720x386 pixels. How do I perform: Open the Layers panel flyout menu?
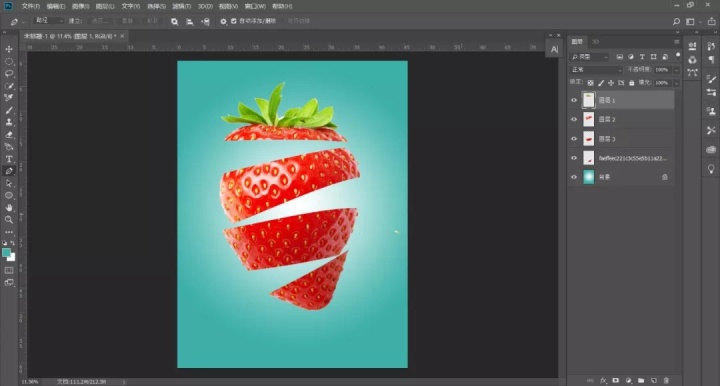pyautogui.click(x=676, y=42)
